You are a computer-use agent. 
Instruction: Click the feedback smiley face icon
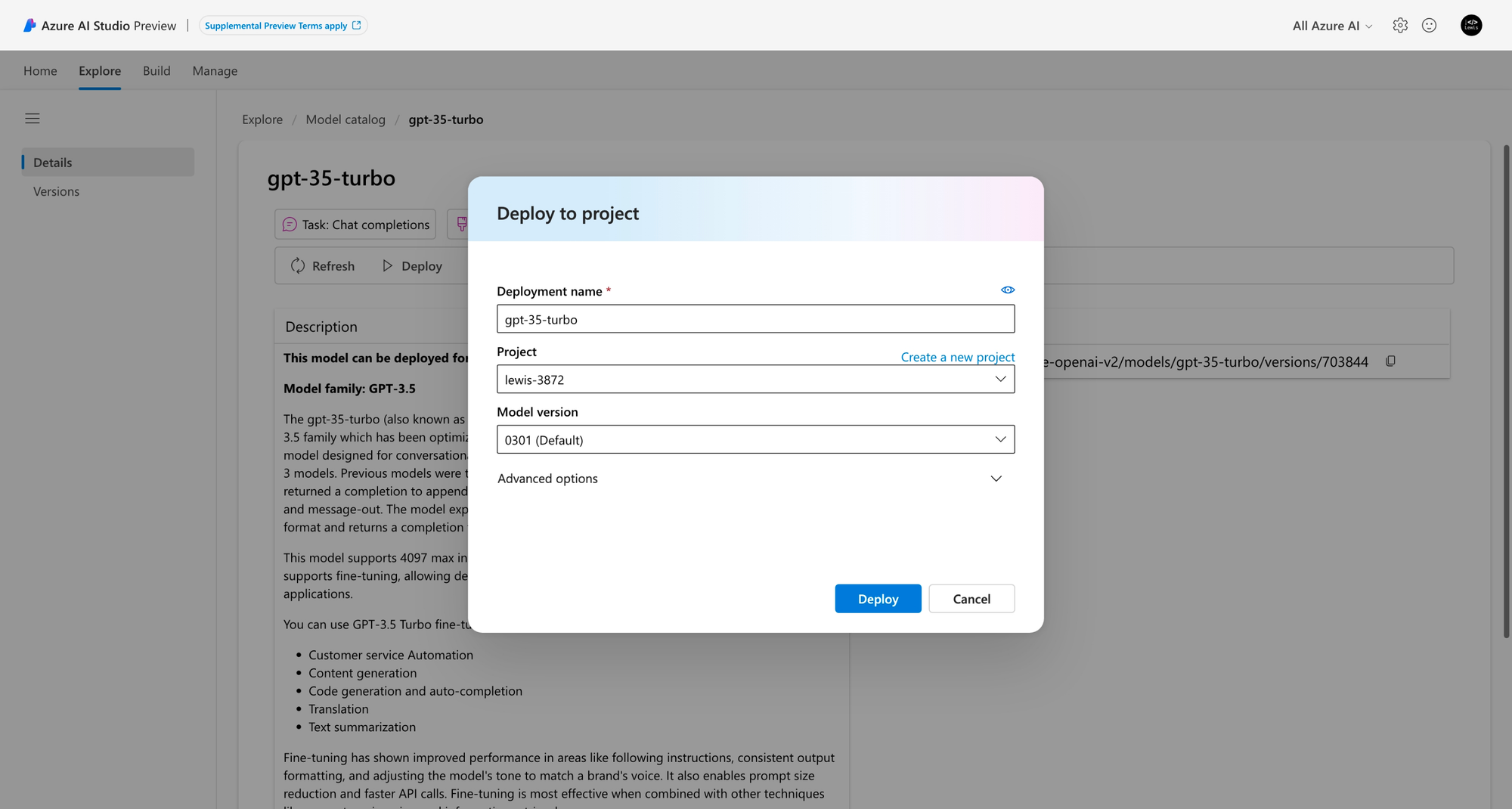point(1429,26)
